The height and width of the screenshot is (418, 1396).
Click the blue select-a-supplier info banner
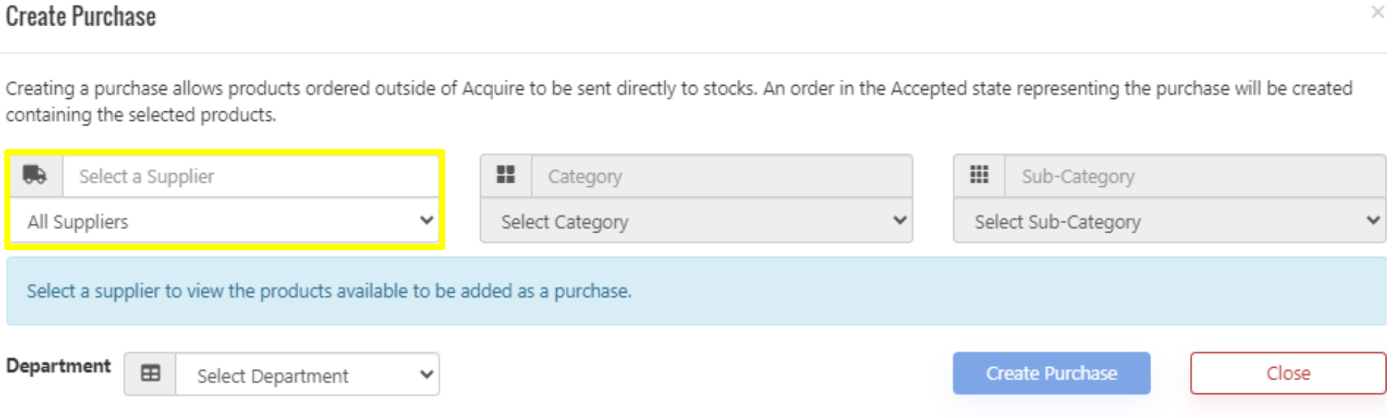tap(696, 291)
